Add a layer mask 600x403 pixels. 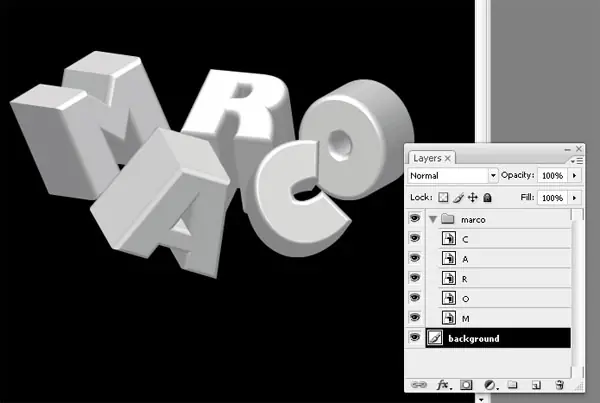466,384
